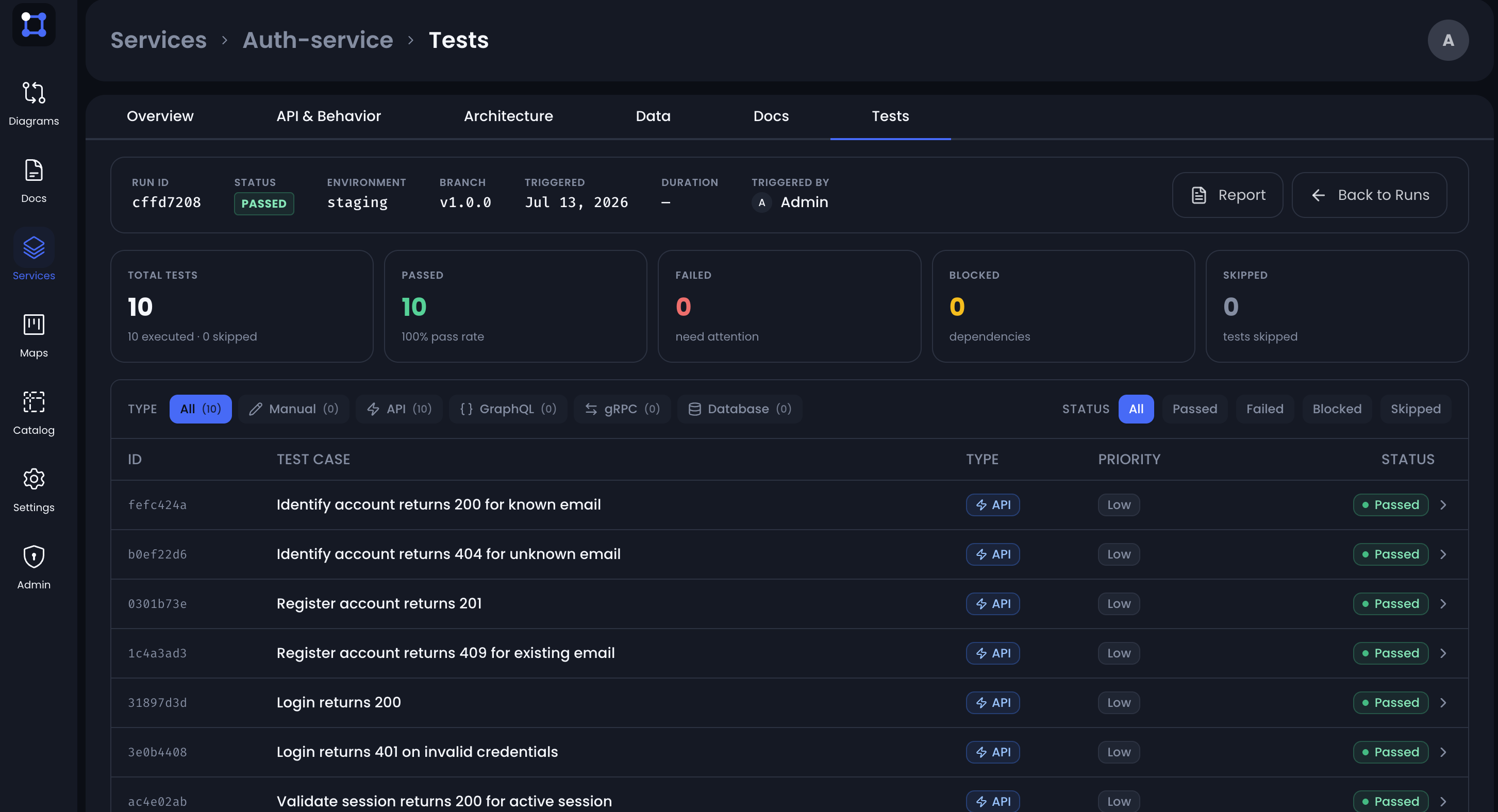Click the Skipped summary card

[1337, 307]
